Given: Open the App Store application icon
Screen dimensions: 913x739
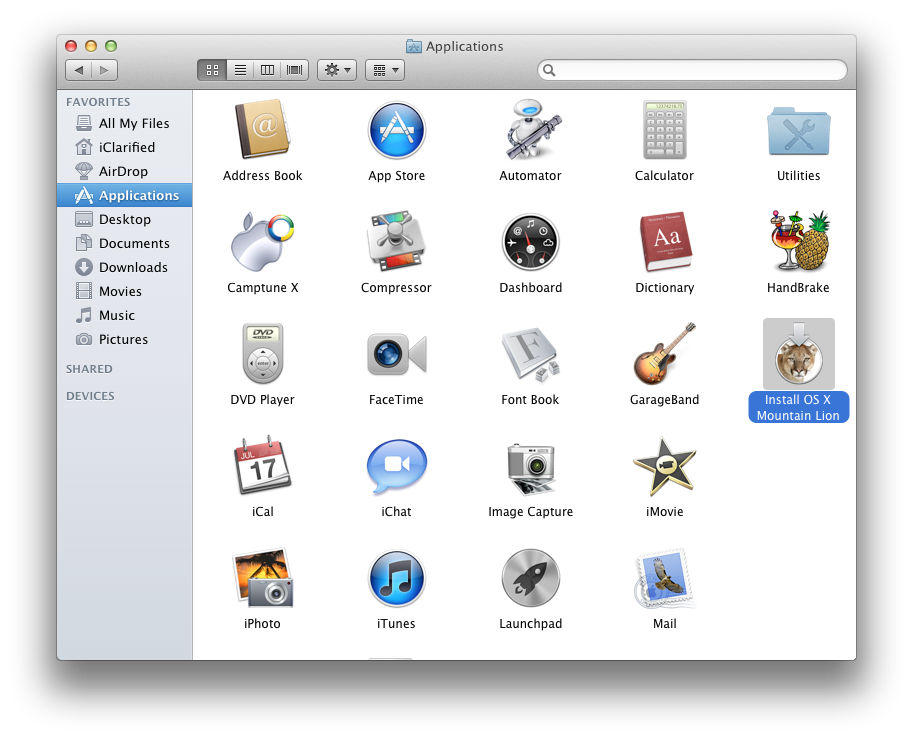Looking at the screenshot, I should 397,131.
